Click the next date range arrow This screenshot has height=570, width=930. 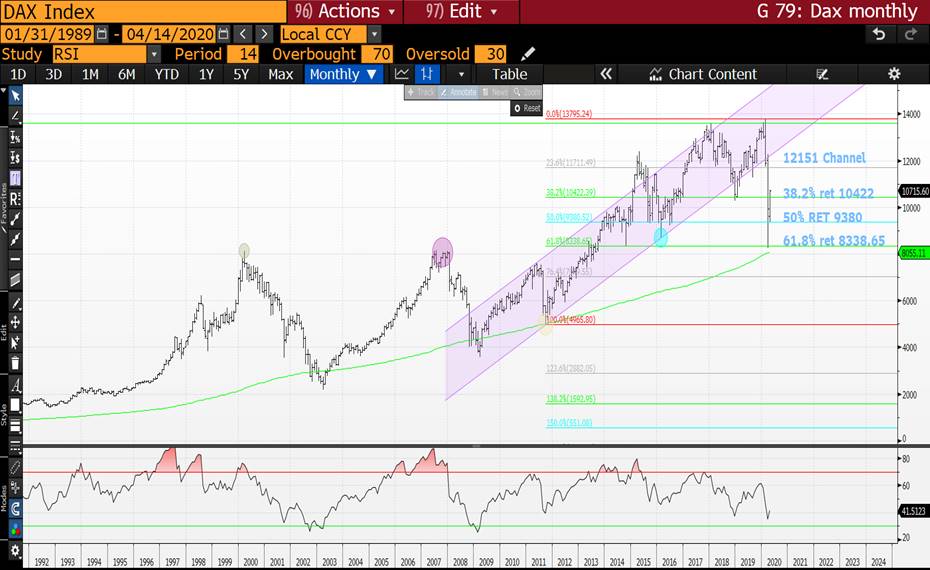[x=265, y=34]
